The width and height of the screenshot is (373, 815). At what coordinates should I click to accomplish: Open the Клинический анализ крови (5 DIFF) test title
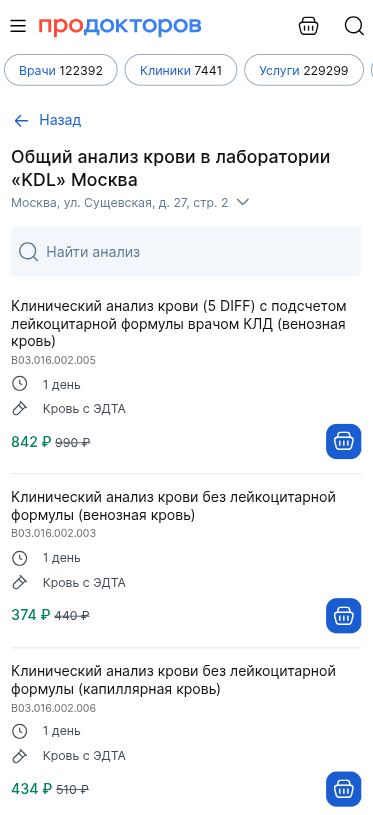(x=179, y=323)
